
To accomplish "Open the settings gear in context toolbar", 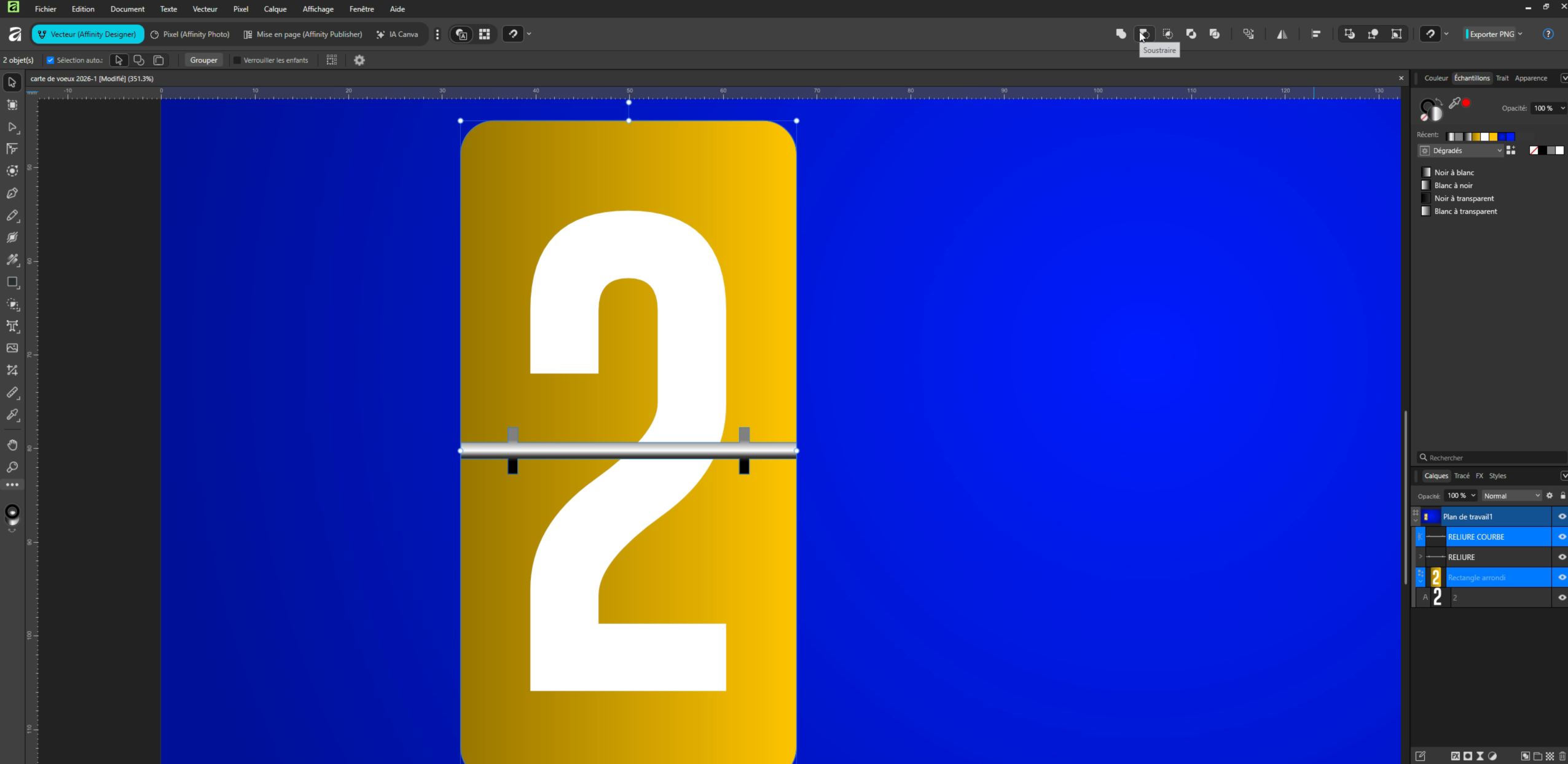I will coord(359,60).
